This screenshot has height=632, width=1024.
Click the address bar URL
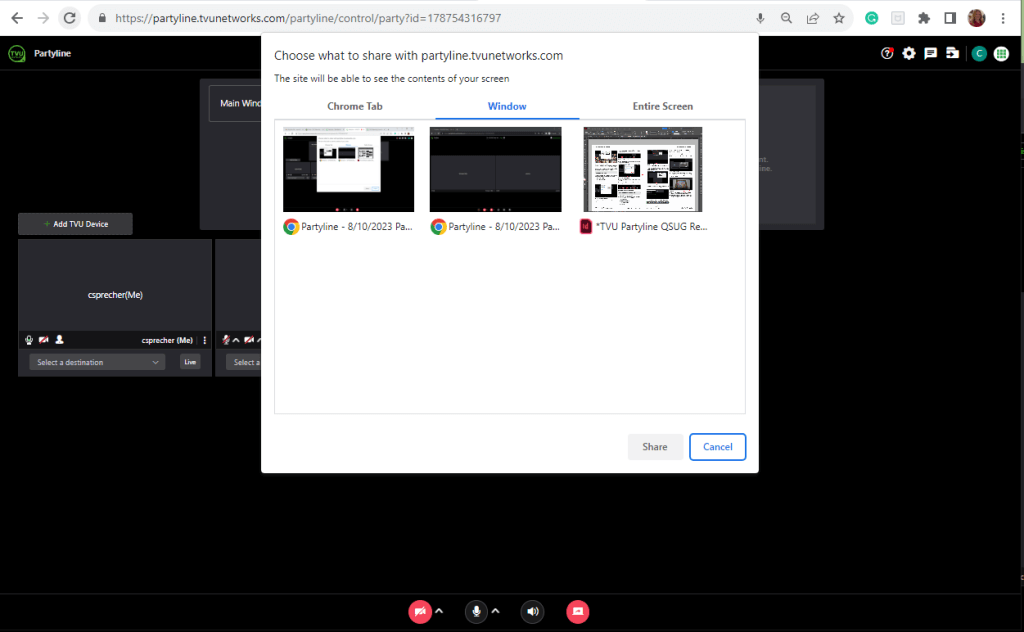pos(308,18)
